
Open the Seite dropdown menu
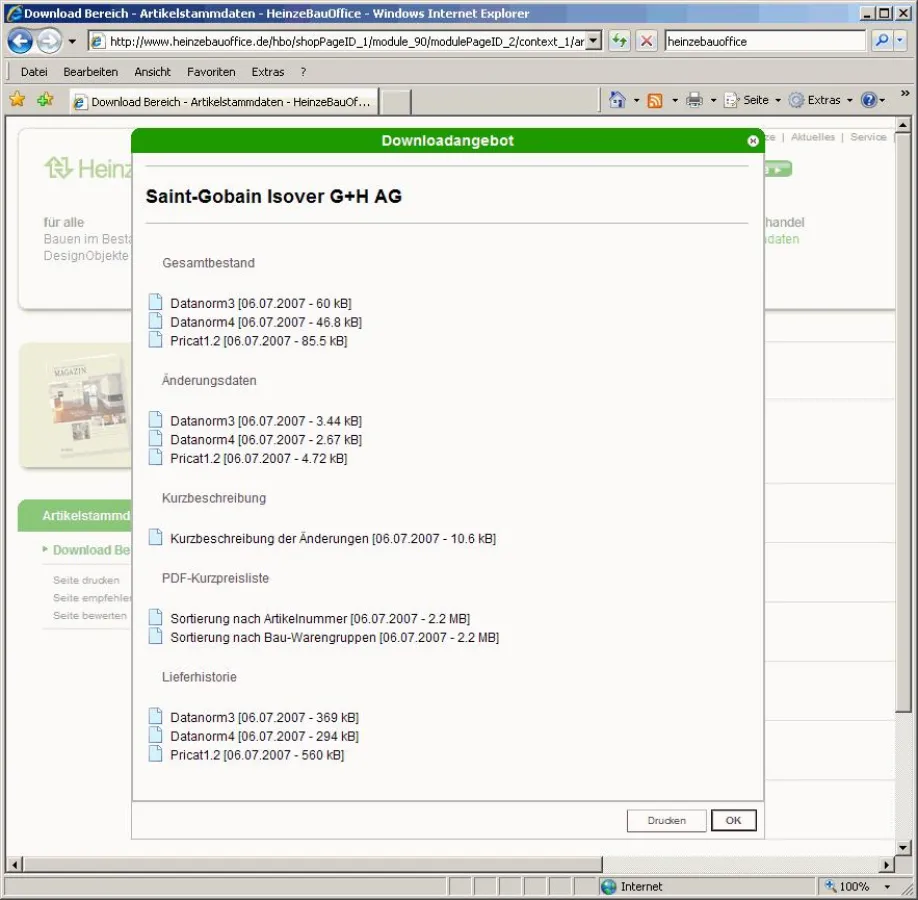(x=754, y=100)
